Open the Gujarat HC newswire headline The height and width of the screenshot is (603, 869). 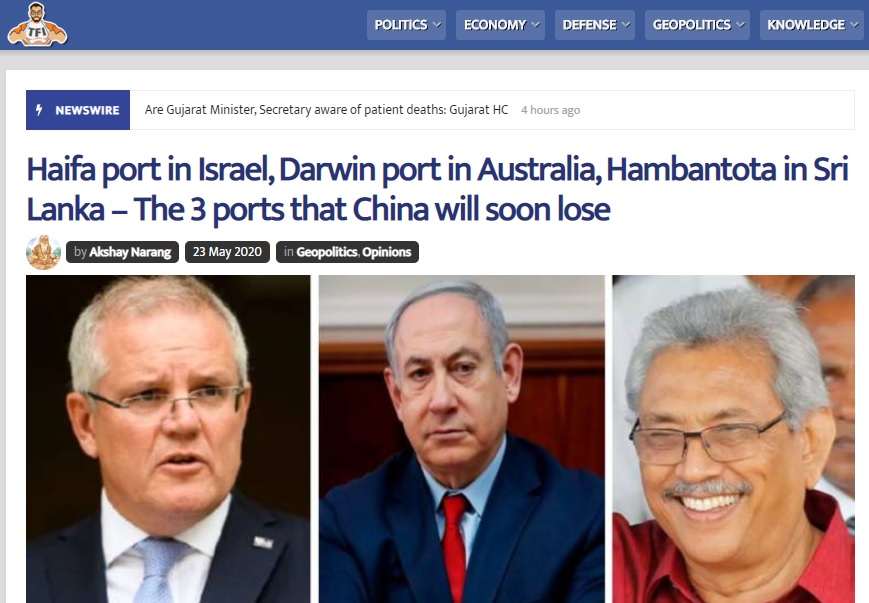click(x=326, y=110)
